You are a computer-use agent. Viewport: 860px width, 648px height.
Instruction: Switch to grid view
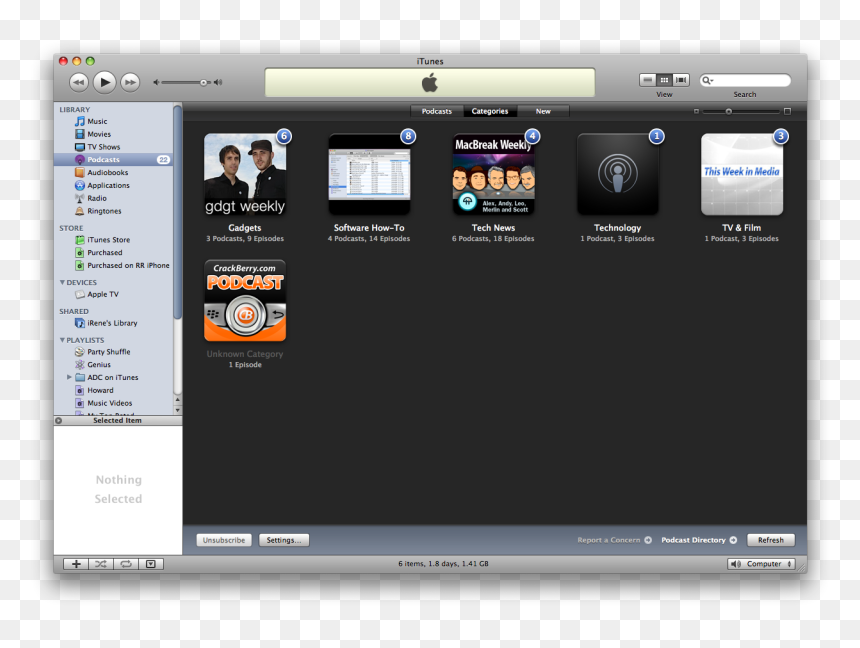[664, 80]
